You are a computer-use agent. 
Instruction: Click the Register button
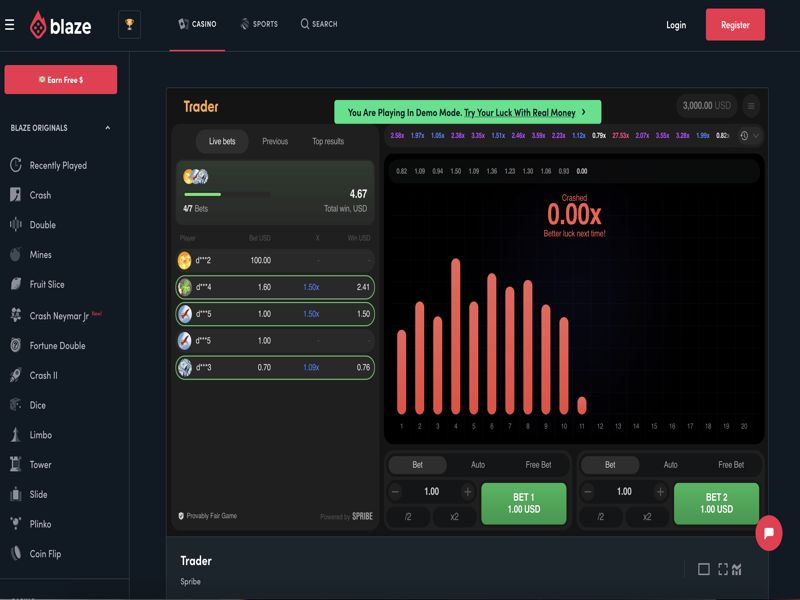tap(735, 24)
